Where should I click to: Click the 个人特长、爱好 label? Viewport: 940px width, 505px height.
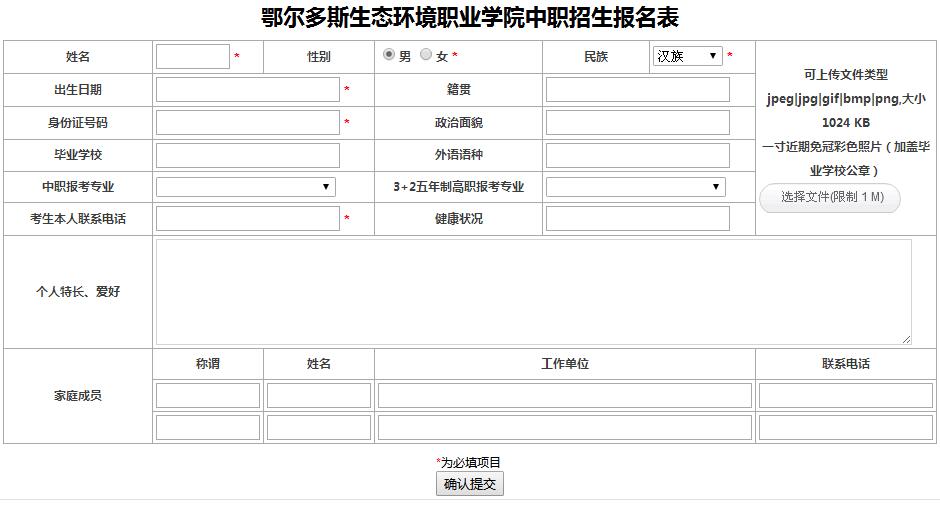click(x=78, y=291)
